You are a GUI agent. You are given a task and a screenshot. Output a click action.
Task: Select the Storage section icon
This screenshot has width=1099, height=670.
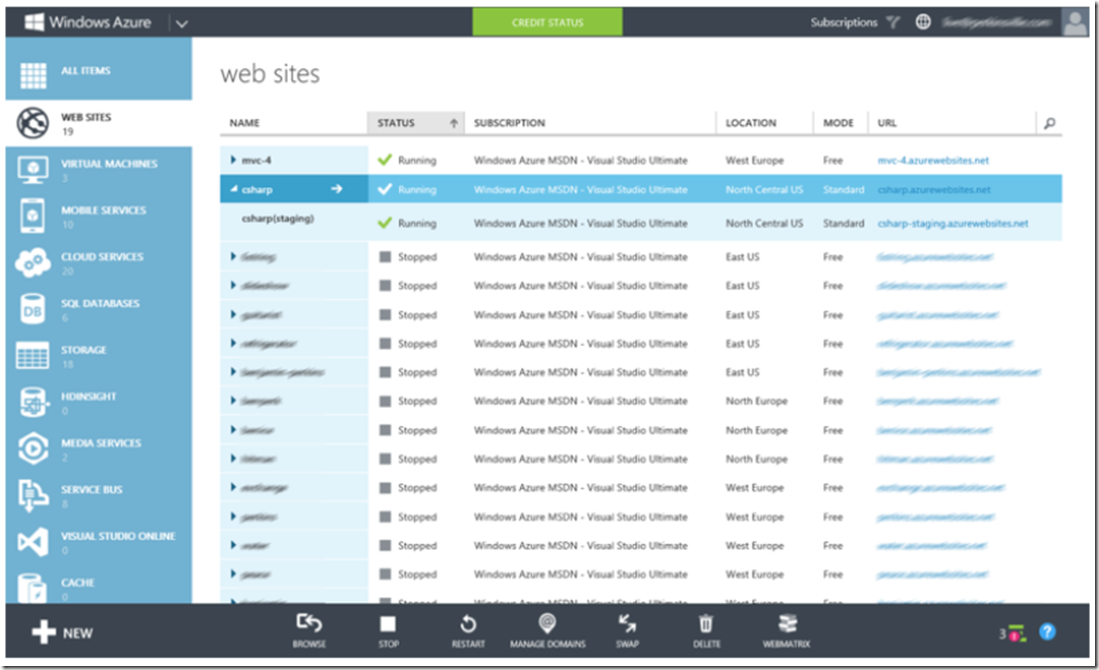pos(32,355)
